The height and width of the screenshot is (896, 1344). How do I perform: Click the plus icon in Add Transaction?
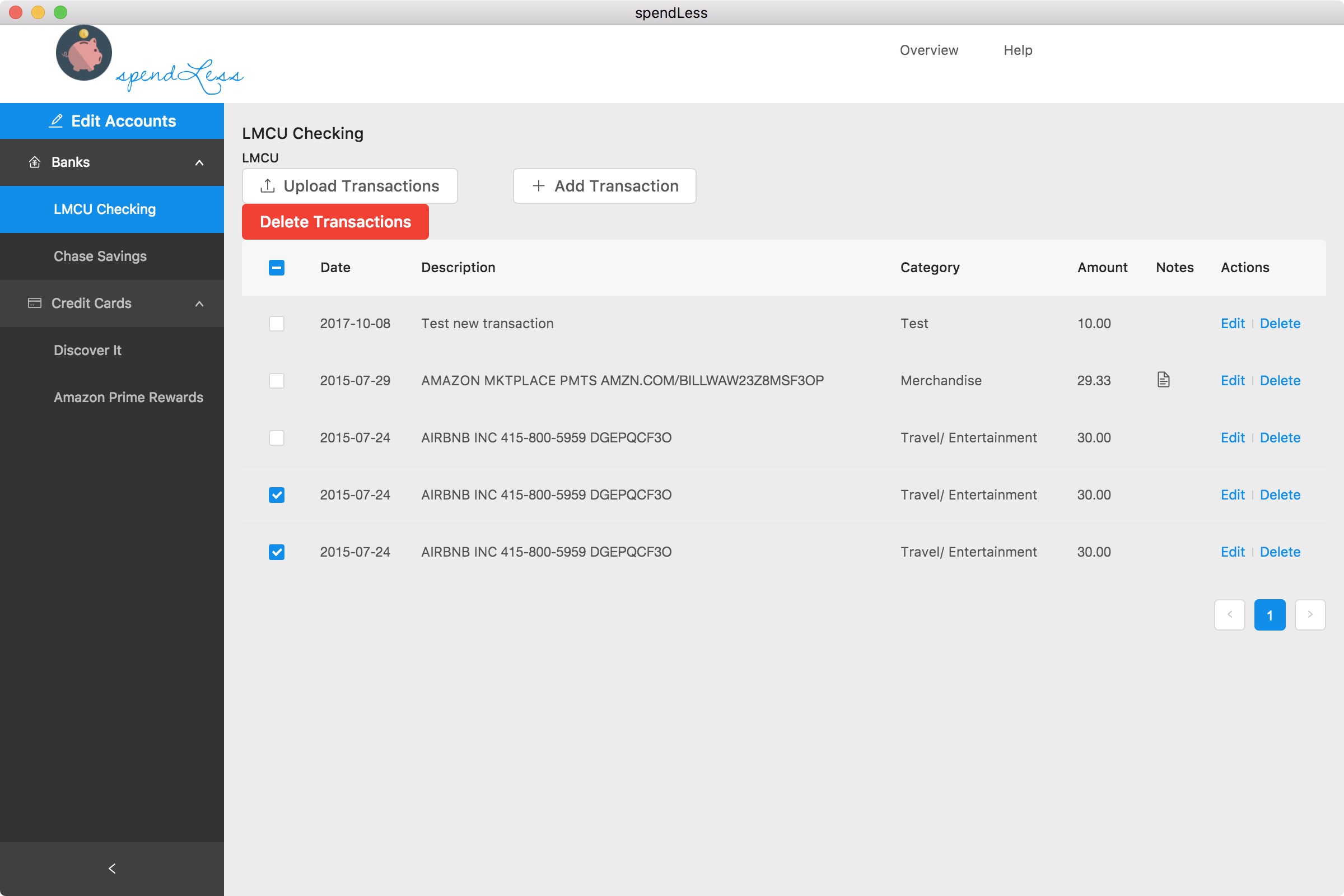[x=538, y=186]
